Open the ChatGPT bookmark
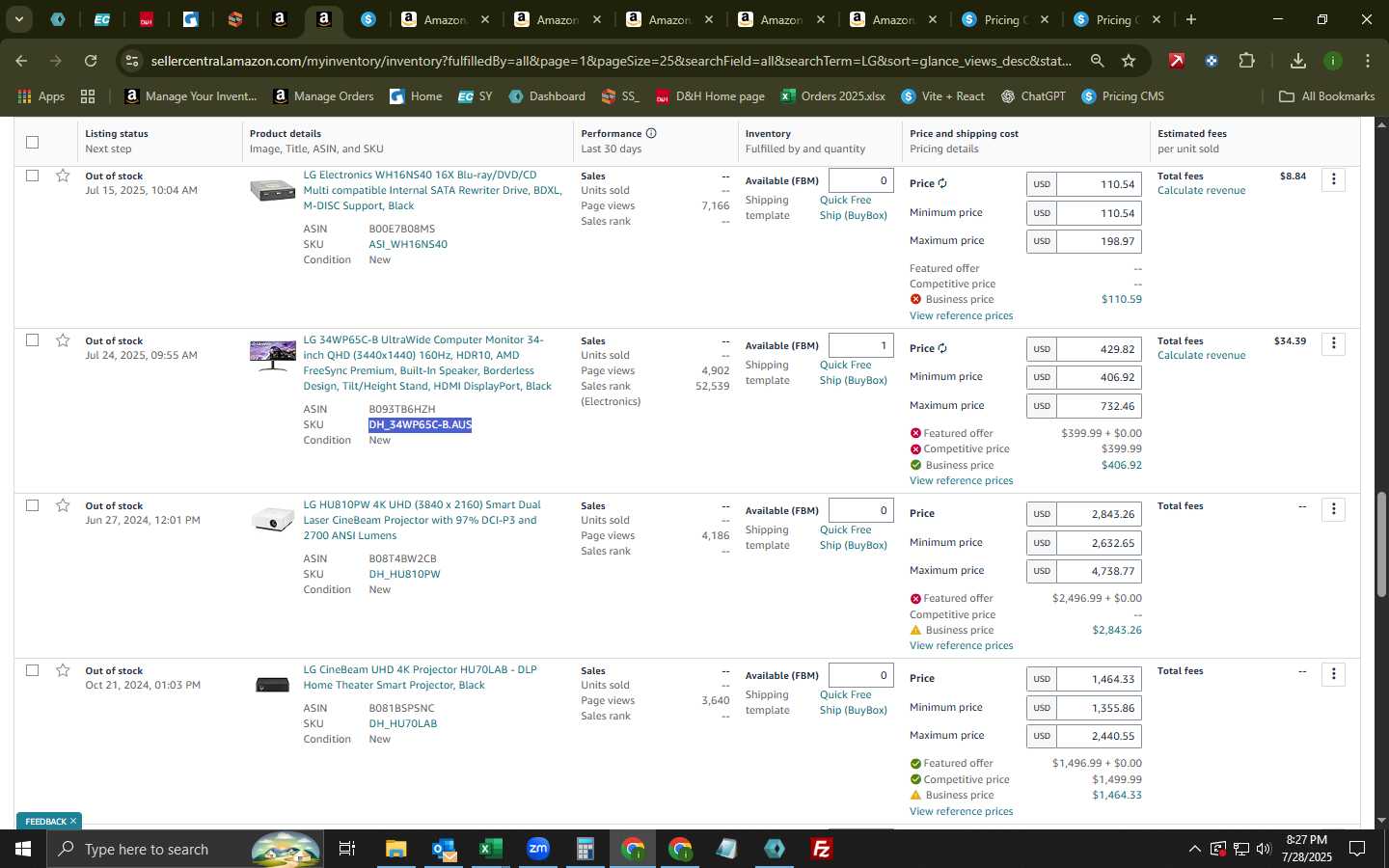 coord(1033,96)
